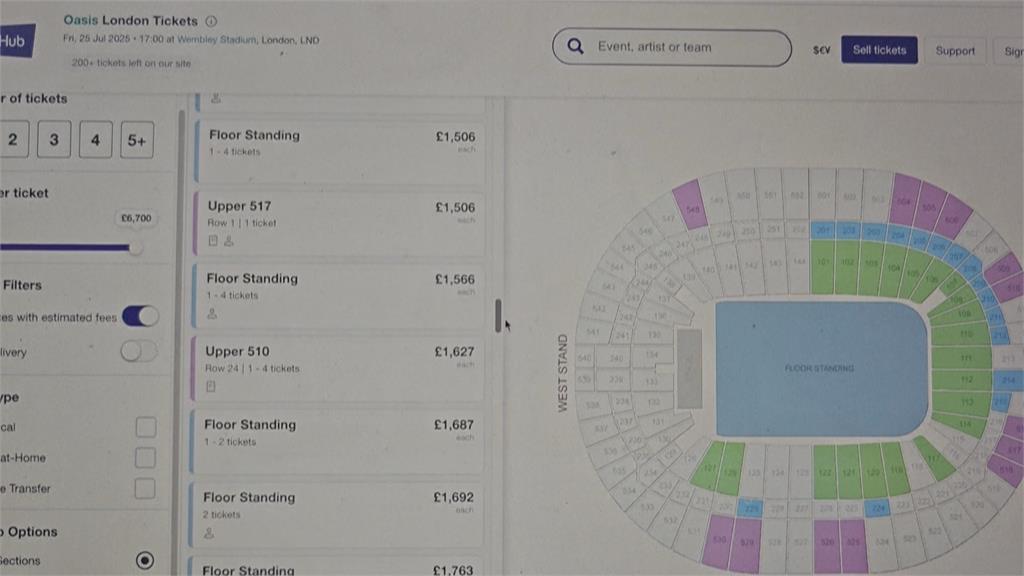Click person icon under £1,566 Floor Standing
The height and width of the screenshot is (576, 1024).
pyautogui.click(x=212, y=313)
